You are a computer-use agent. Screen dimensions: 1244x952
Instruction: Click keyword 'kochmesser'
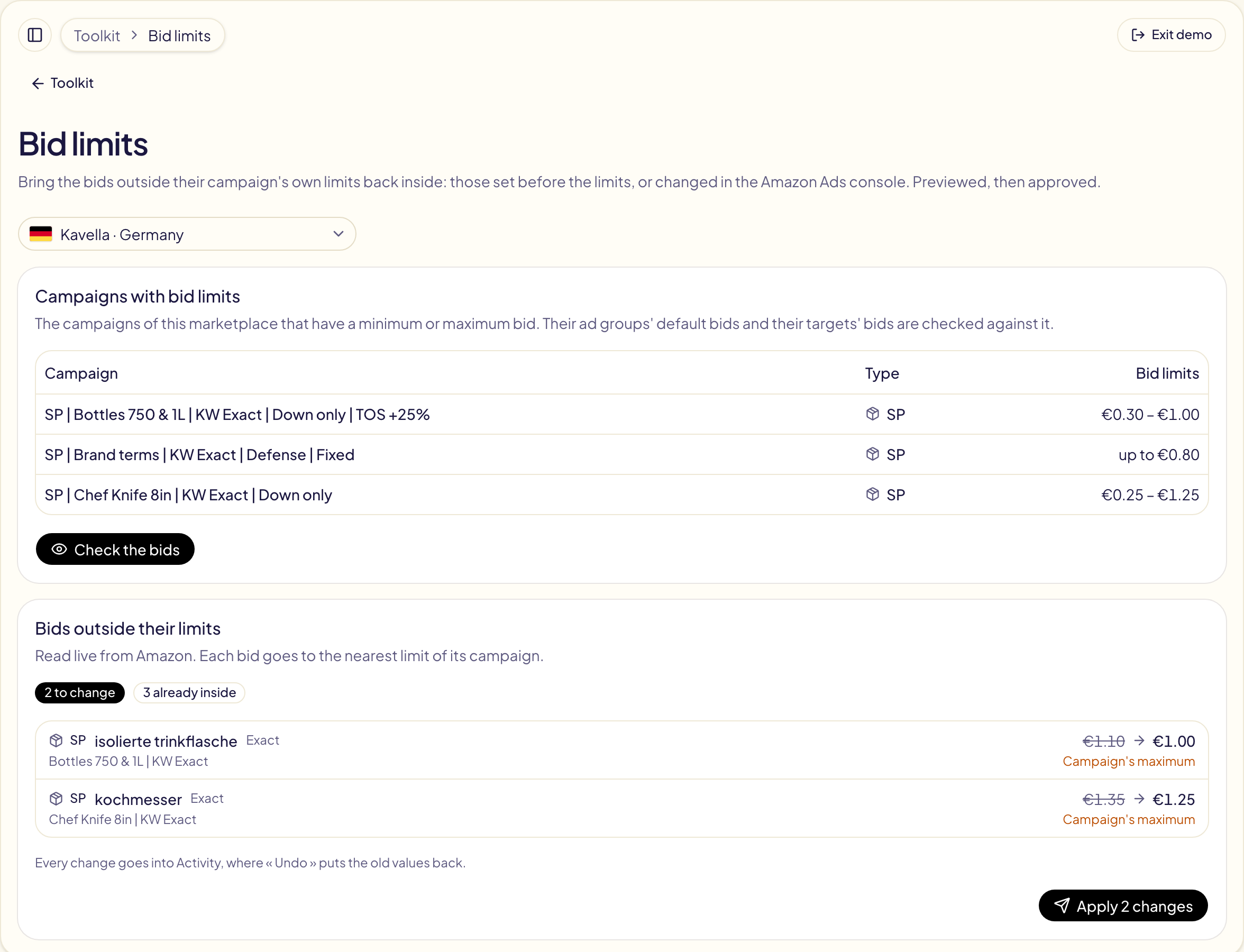point(138,800)
